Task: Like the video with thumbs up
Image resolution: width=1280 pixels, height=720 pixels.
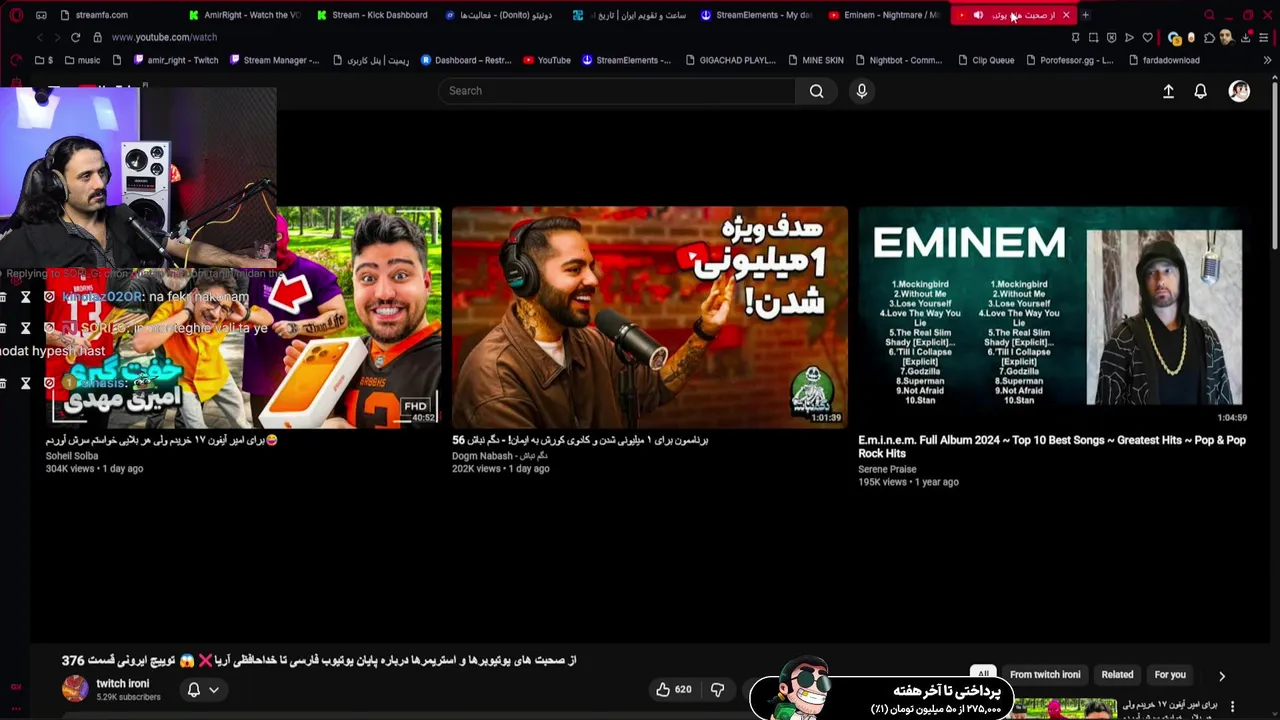Action: point(673,689)
